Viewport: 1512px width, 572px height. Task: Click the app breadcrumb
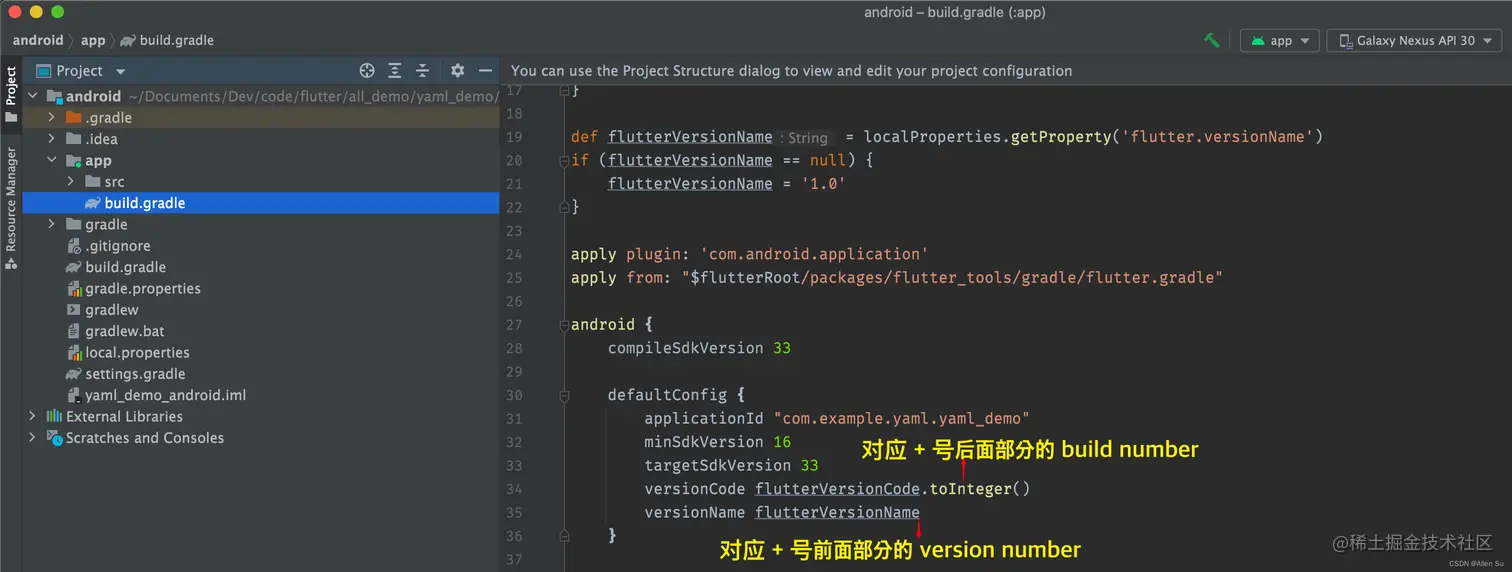[93, 41]
